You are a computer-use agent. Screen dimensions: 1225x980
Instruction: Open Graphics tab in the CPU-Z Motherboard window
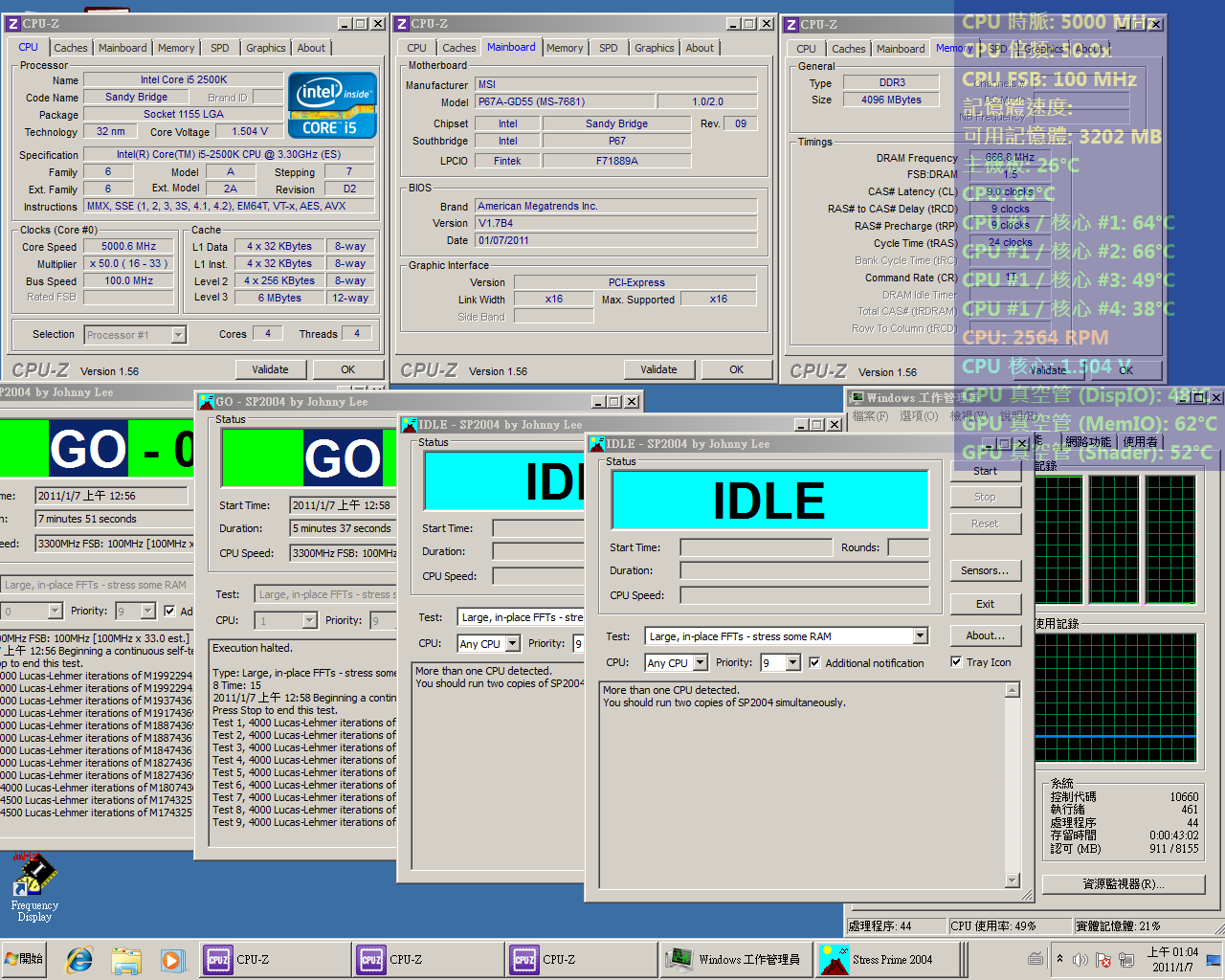click(655, 48)
